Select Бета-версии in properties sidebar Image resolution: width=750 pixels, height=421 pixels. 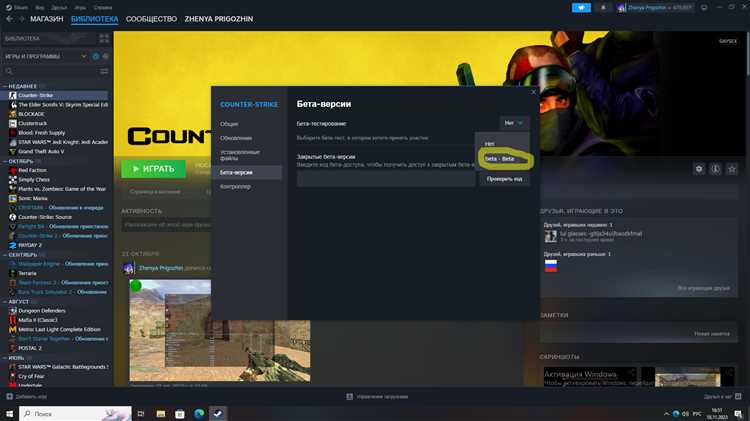point(248,172)
